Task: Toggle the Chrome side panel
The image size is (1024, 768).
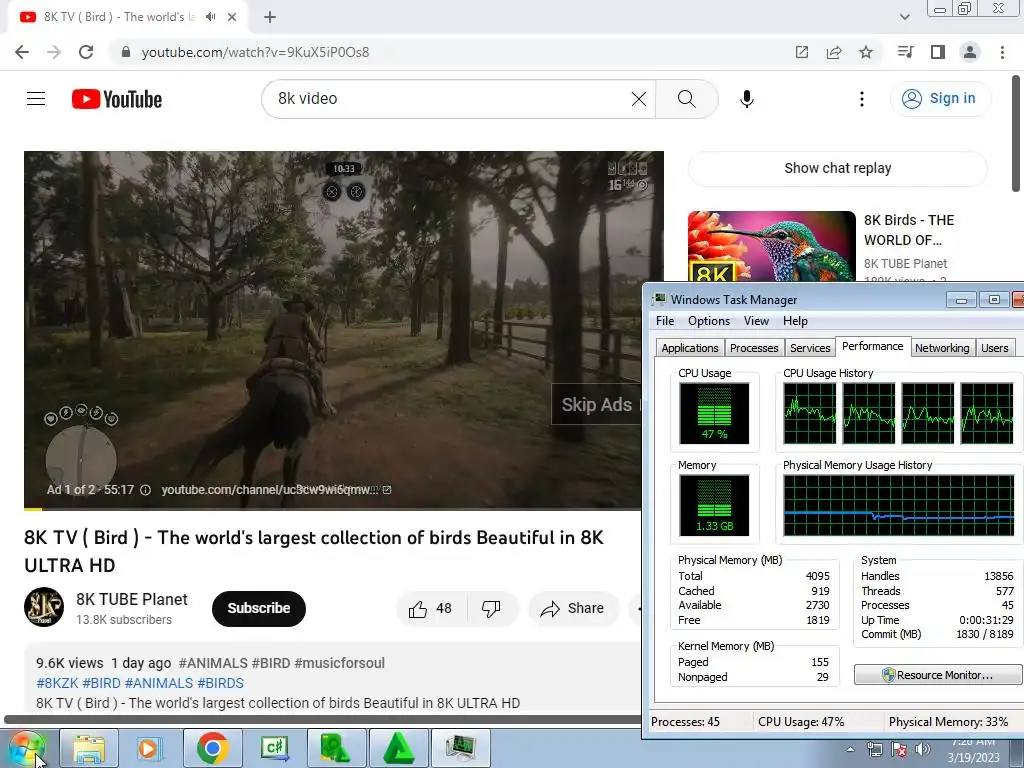Action: pos(938,52)
